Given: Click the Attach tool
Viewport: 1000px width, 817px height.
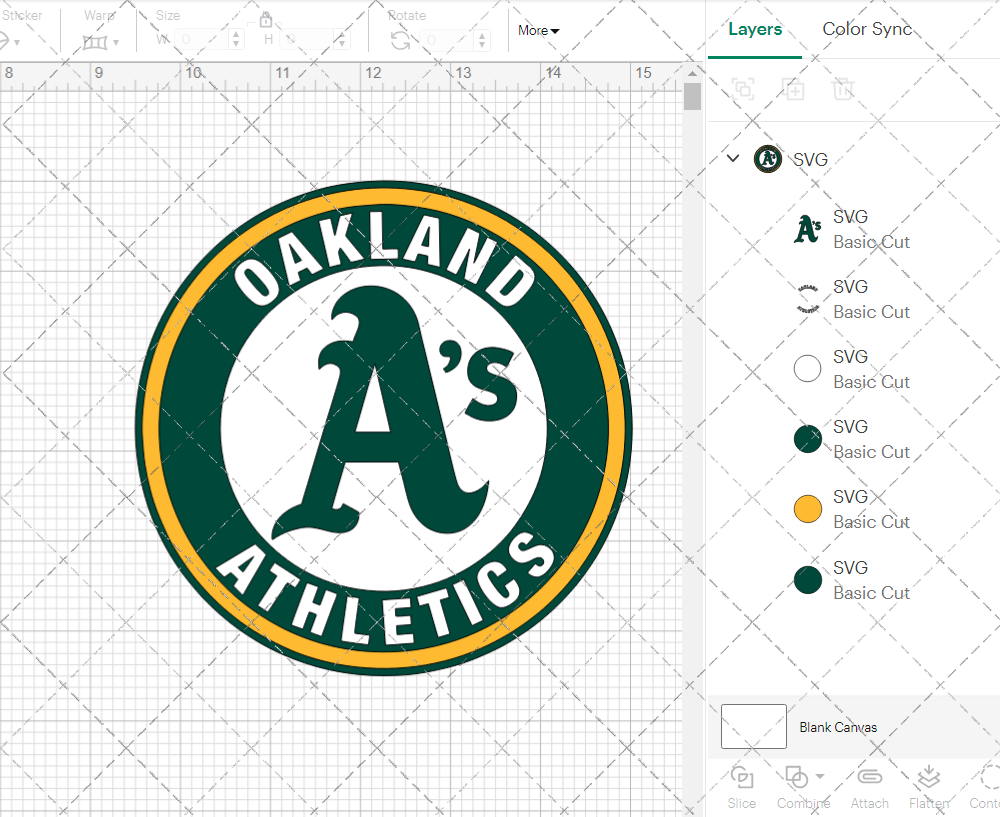Looking at the screenshot, I should pos(869,788).
